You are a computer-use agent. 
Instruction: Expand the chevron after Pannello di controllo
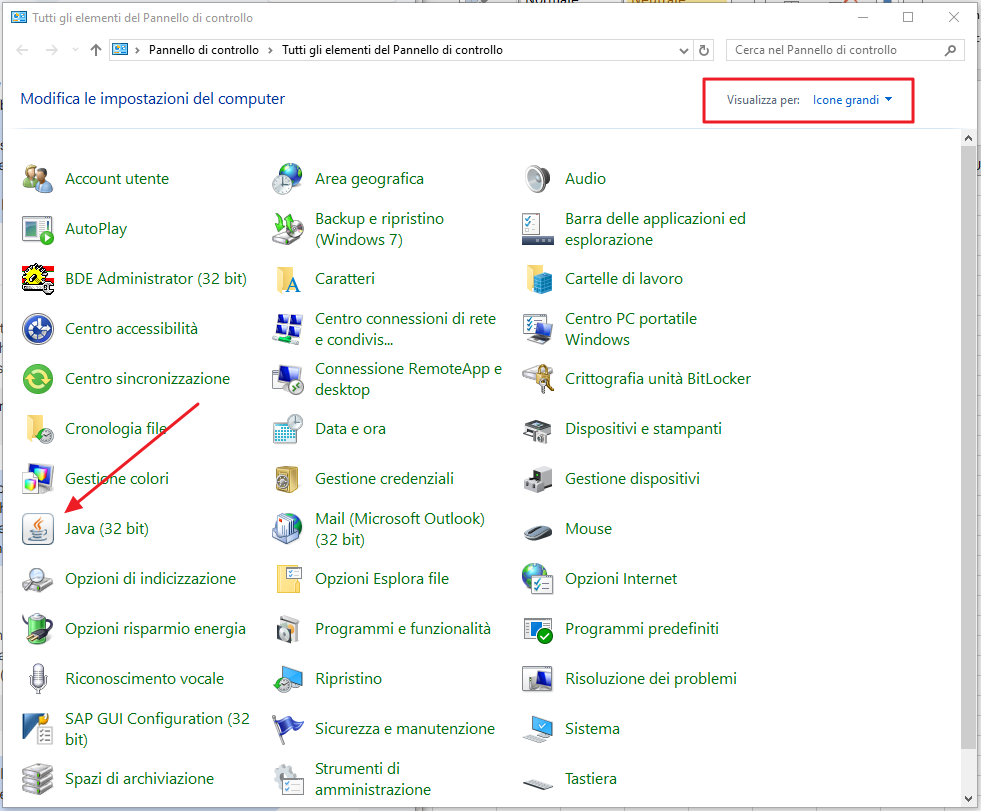[x=271, y=50]
